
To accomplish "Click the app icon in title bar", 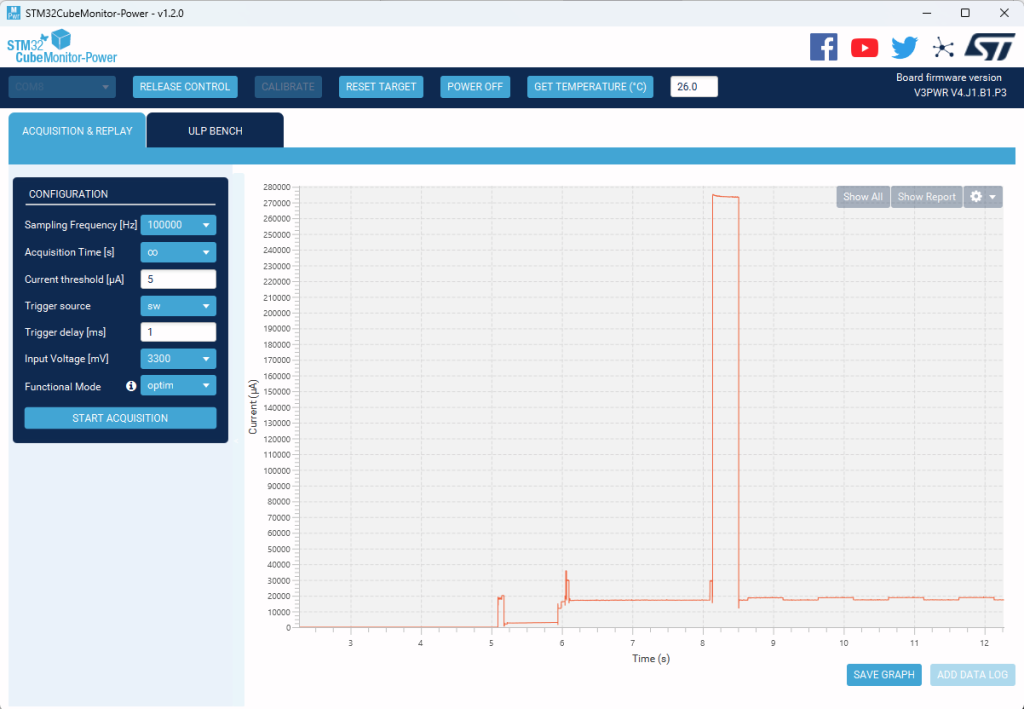I will tap(13, 12).
